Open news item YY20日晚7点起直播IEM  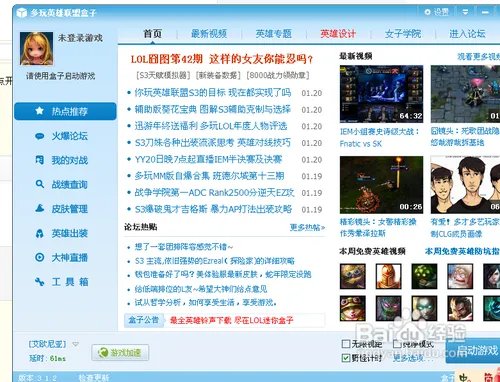[208, 159]
